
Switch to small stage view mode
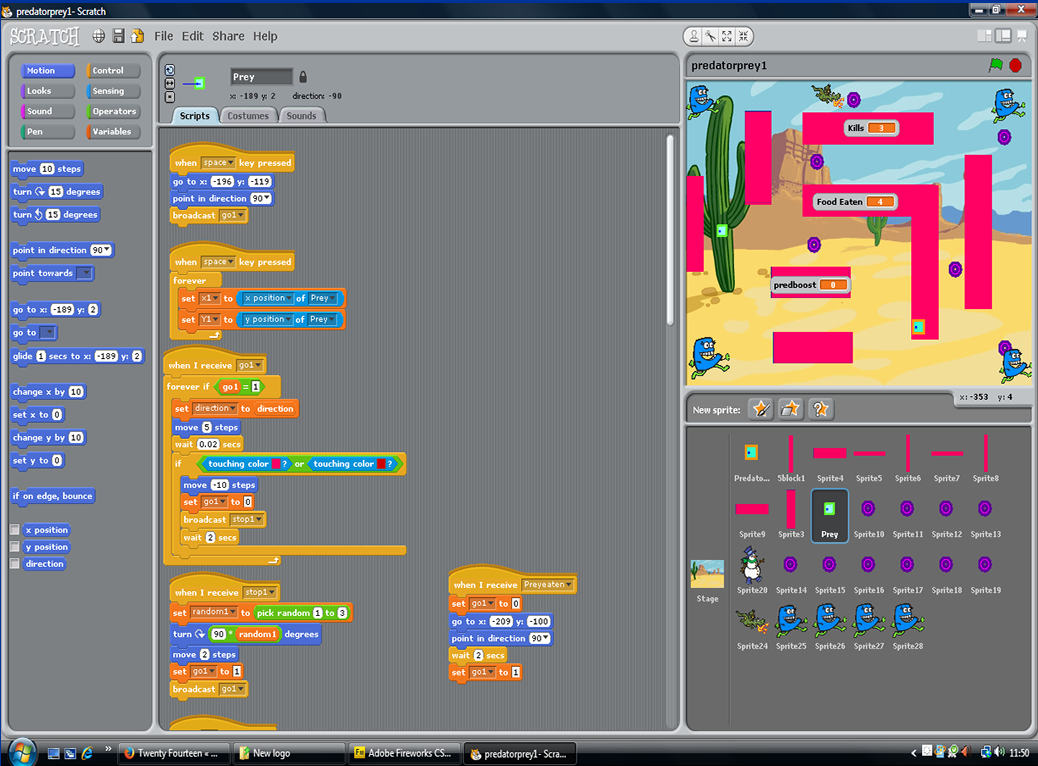tap(984, 36)
